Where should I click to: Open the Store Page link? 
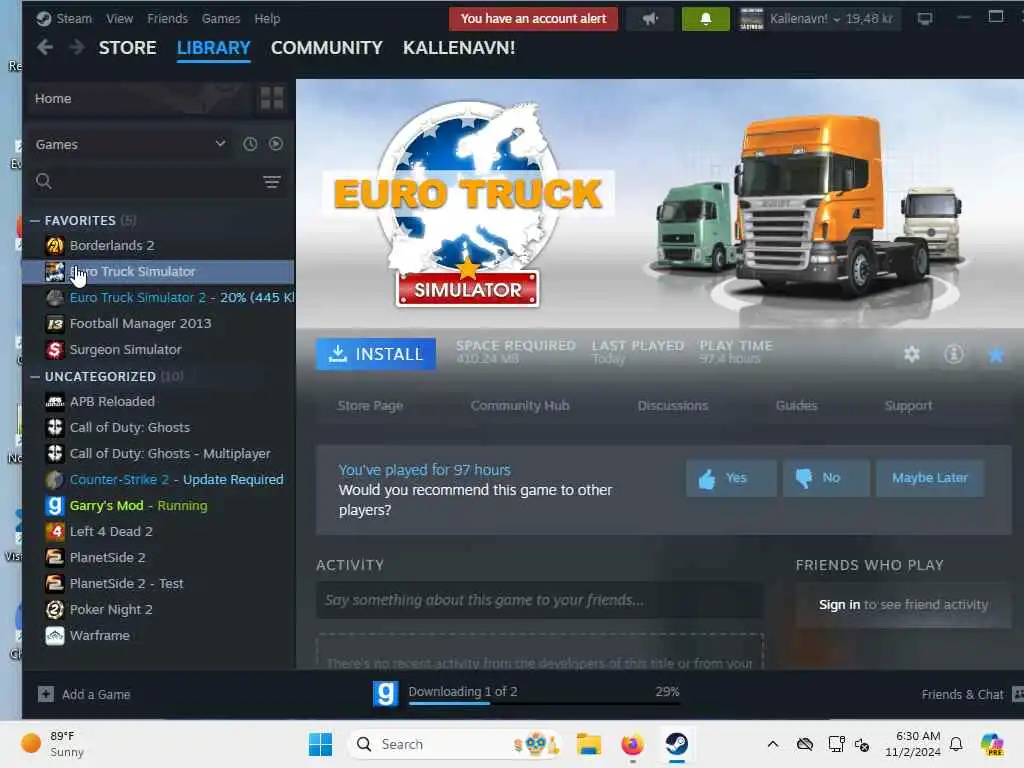[x=370, y=406]
